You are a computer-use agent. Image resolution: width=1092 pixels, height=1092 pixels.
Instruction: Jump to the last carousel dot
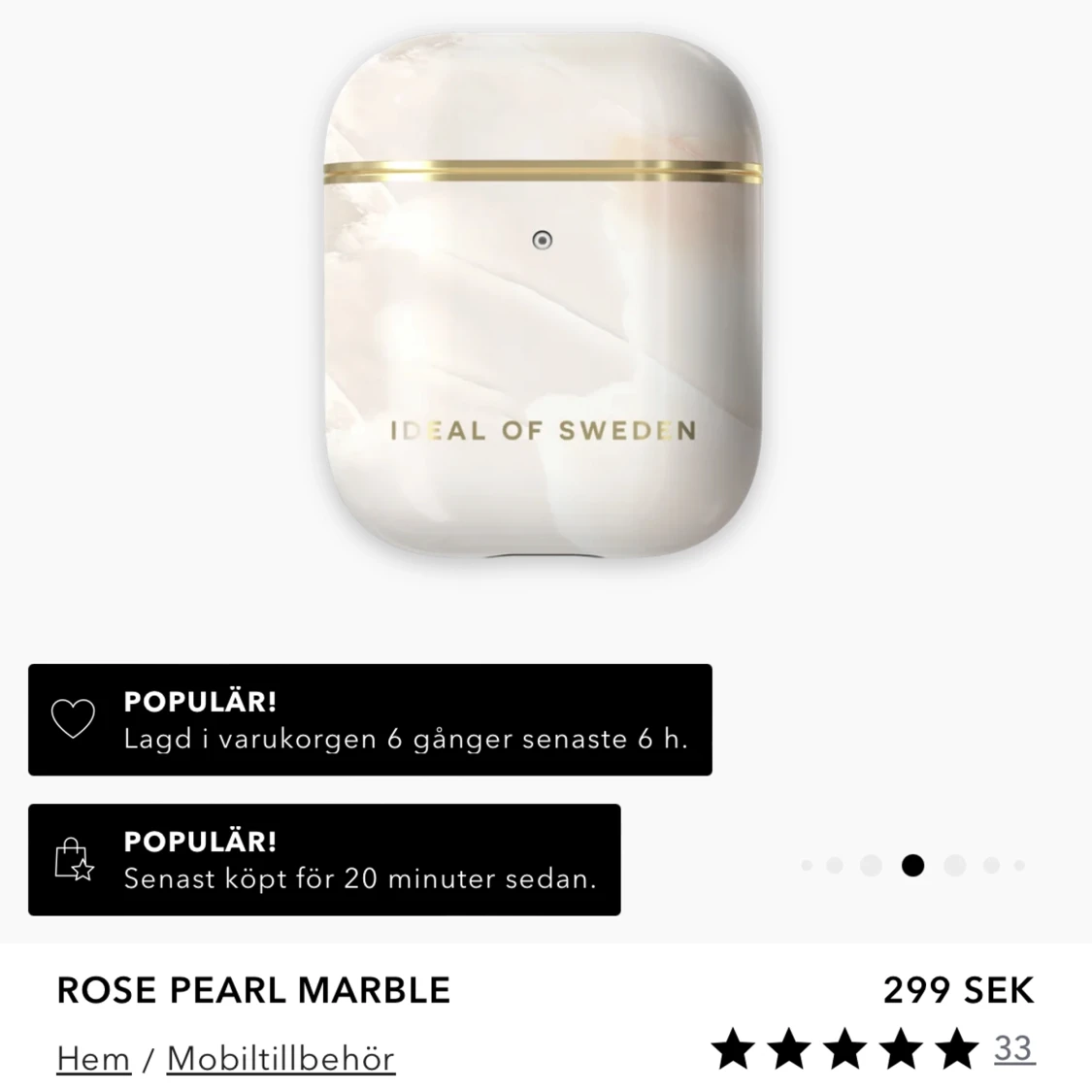[1019, 866]
